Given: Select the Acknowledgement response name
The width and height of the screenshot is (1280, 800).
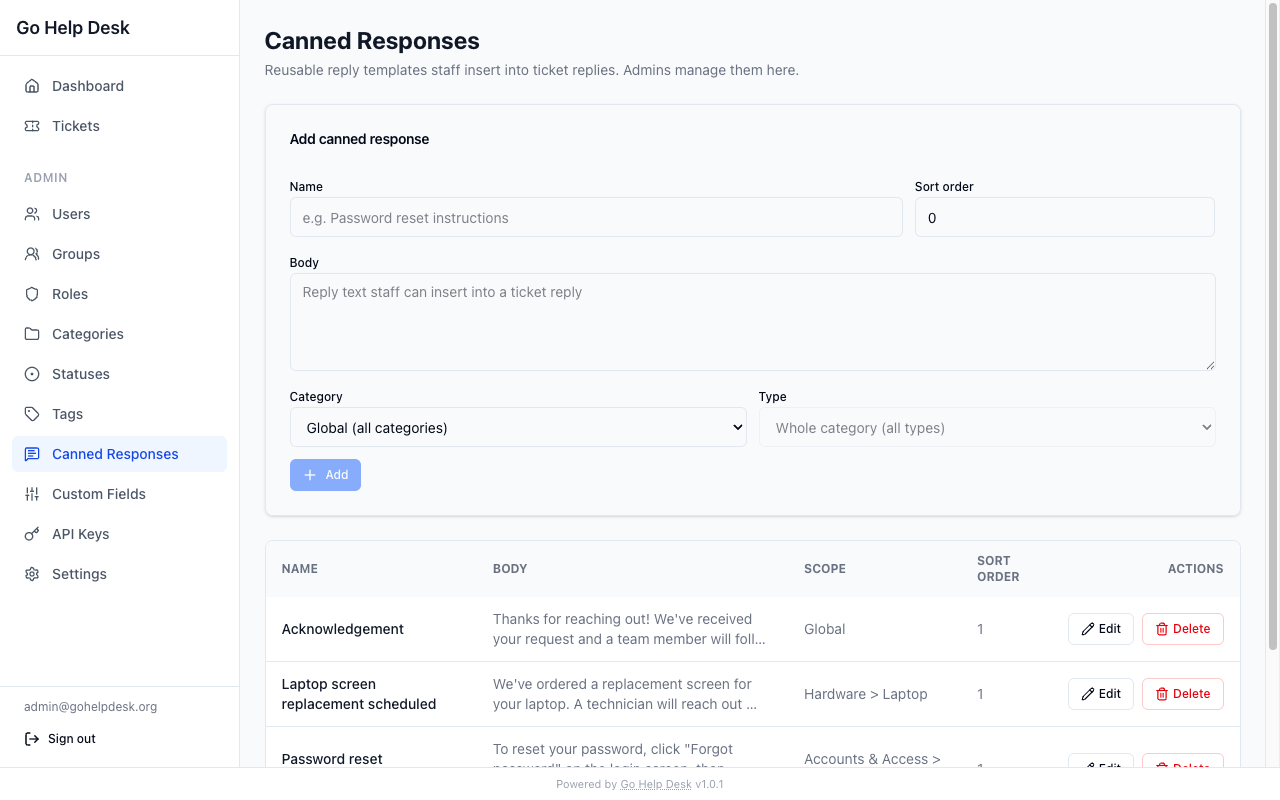Looking at the screenshot, I should pyautogui.click(x=343, y=629).
